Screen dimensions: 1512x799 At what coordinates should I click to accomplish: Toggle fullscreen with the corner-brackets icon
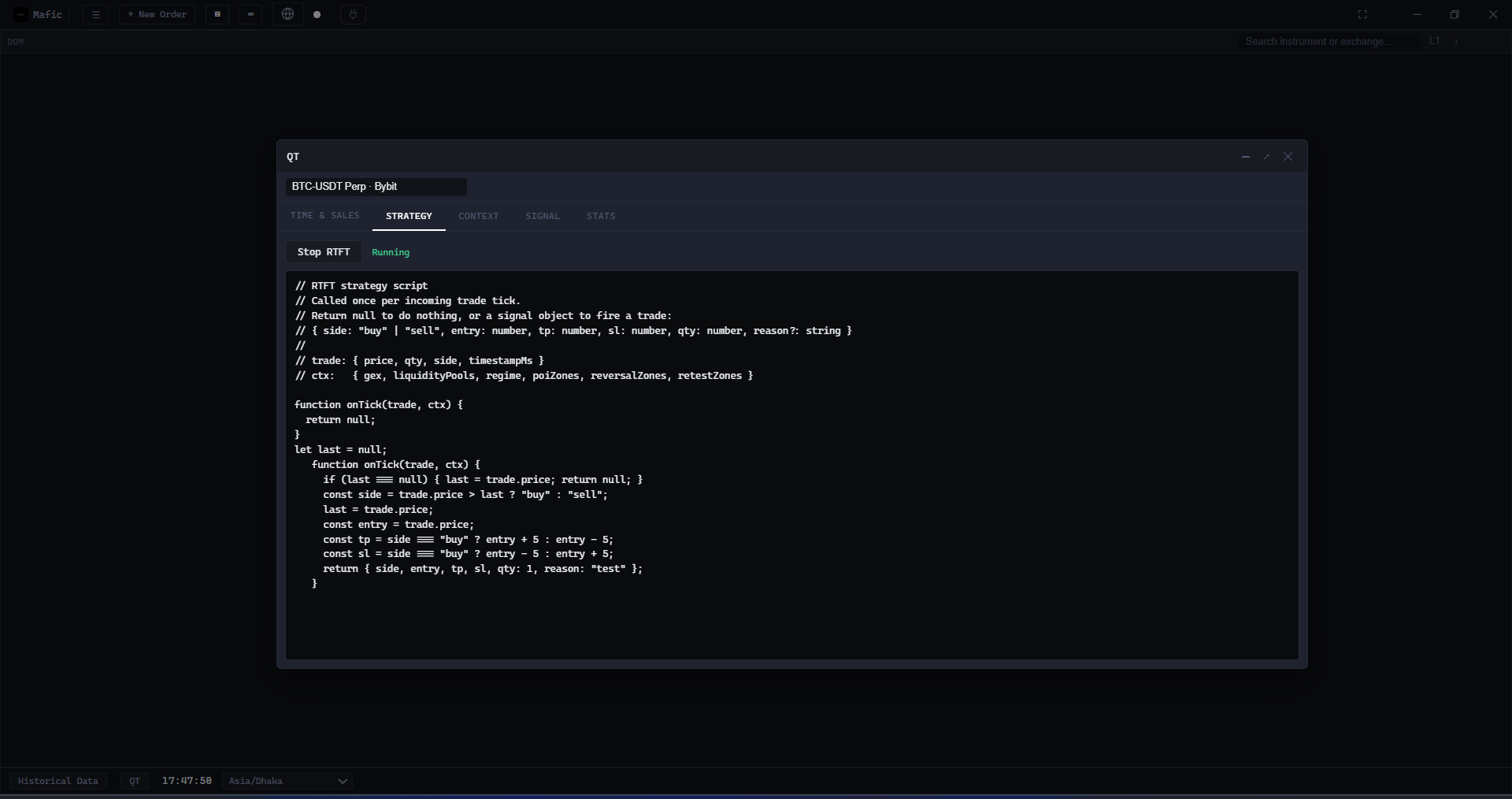click(1362, 15)
